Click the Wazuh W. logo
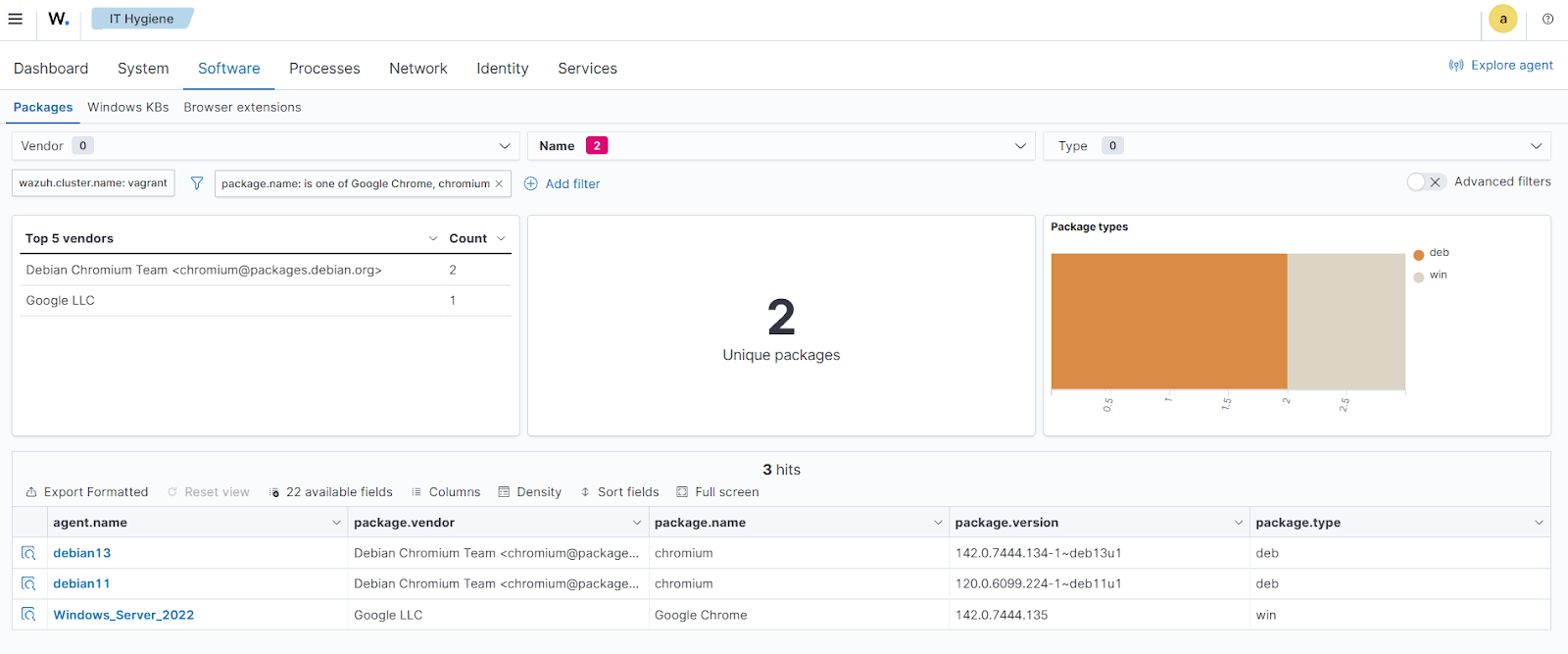The height and width of the screenshot is (654, 1568). [x=59, y=19]
